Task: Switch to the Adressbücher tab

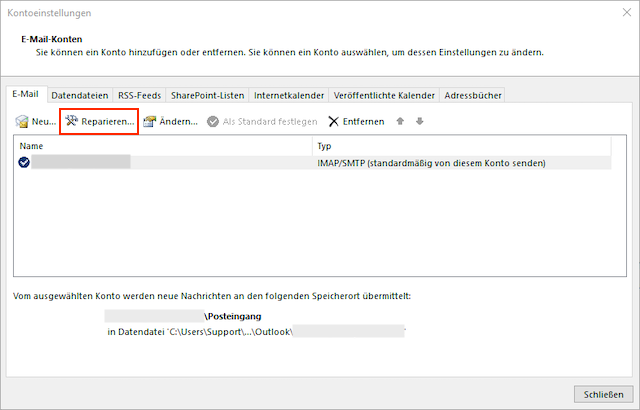Action: pos(473,95)
